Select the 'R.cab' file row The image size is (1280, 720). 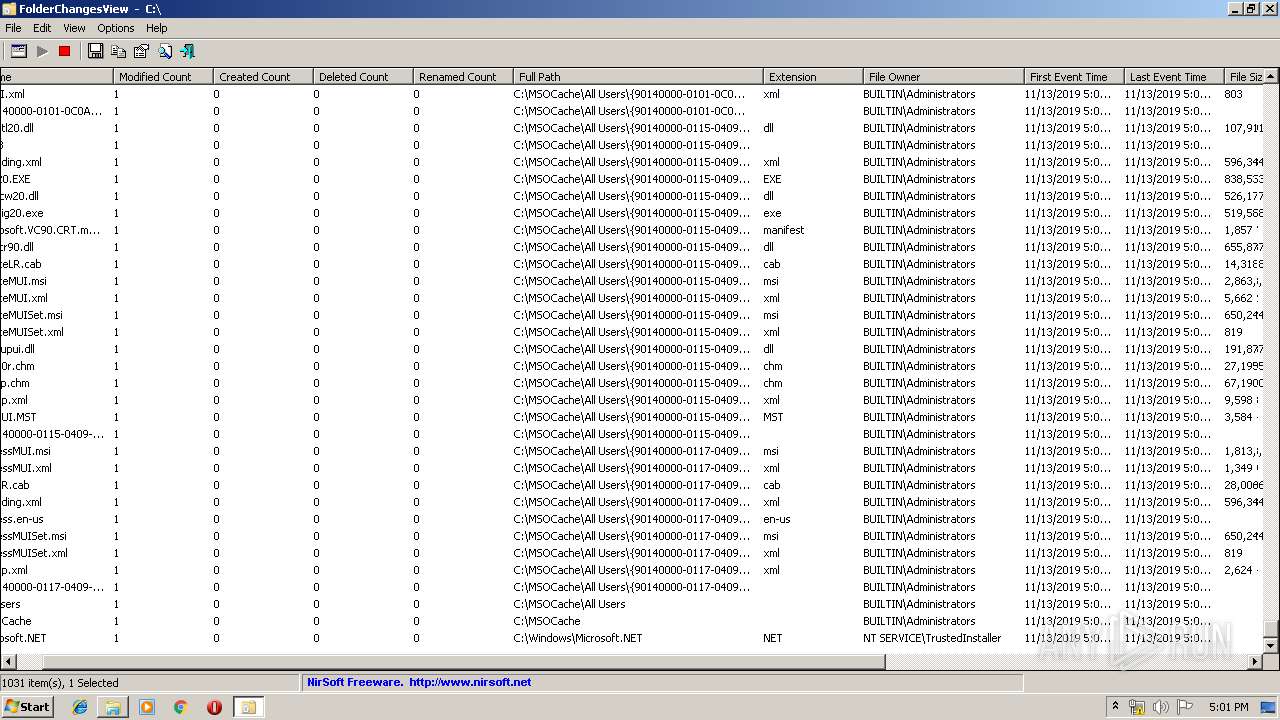(x=632, y=485)
